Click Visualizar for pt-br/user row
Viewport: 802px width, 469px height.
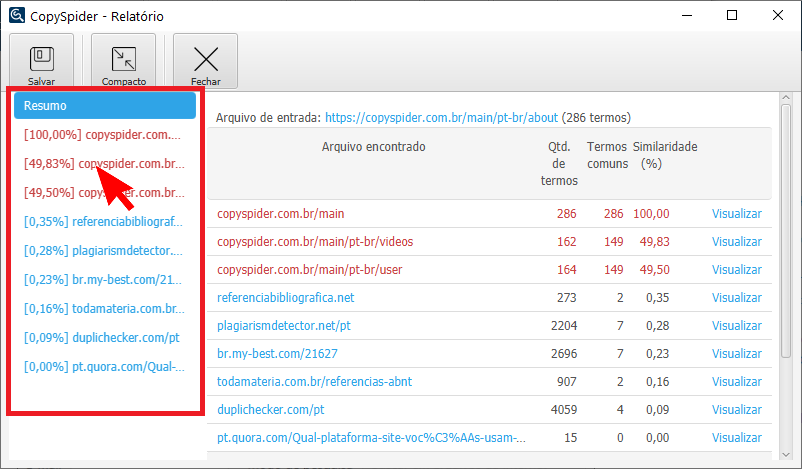coord(737,270)
